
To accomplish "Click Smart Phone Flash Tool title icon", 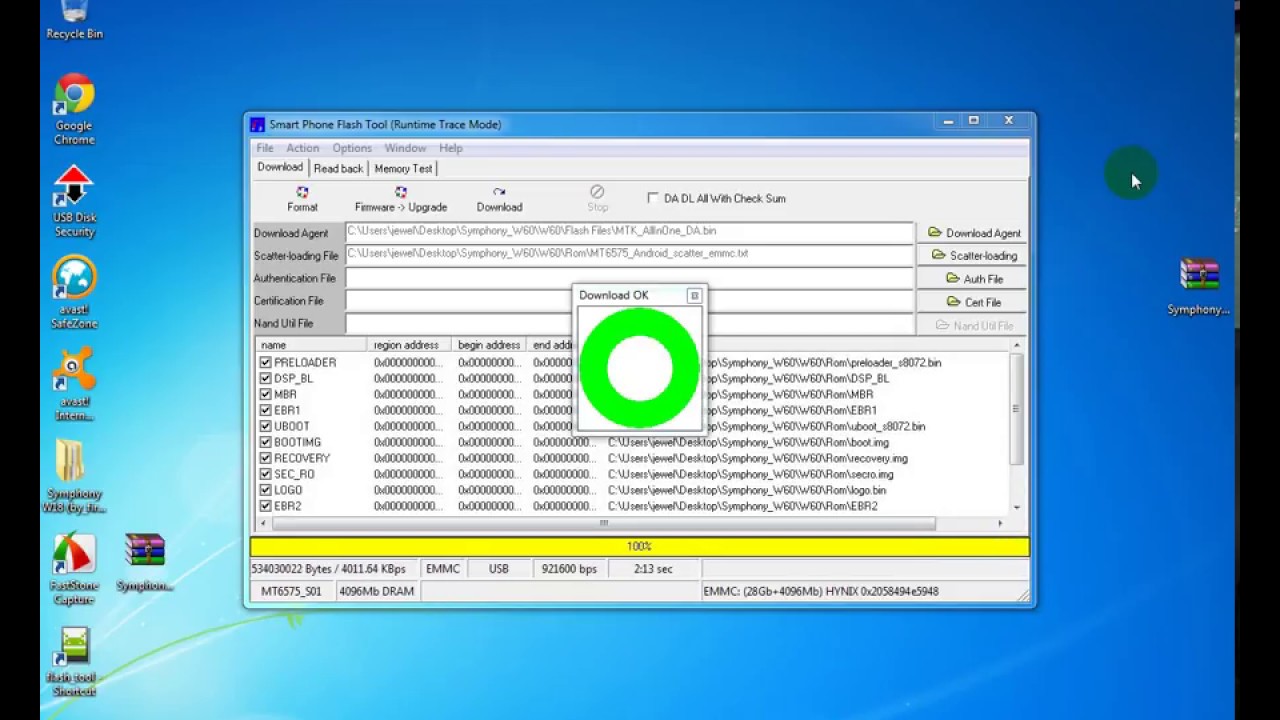I will coord(258,125).
